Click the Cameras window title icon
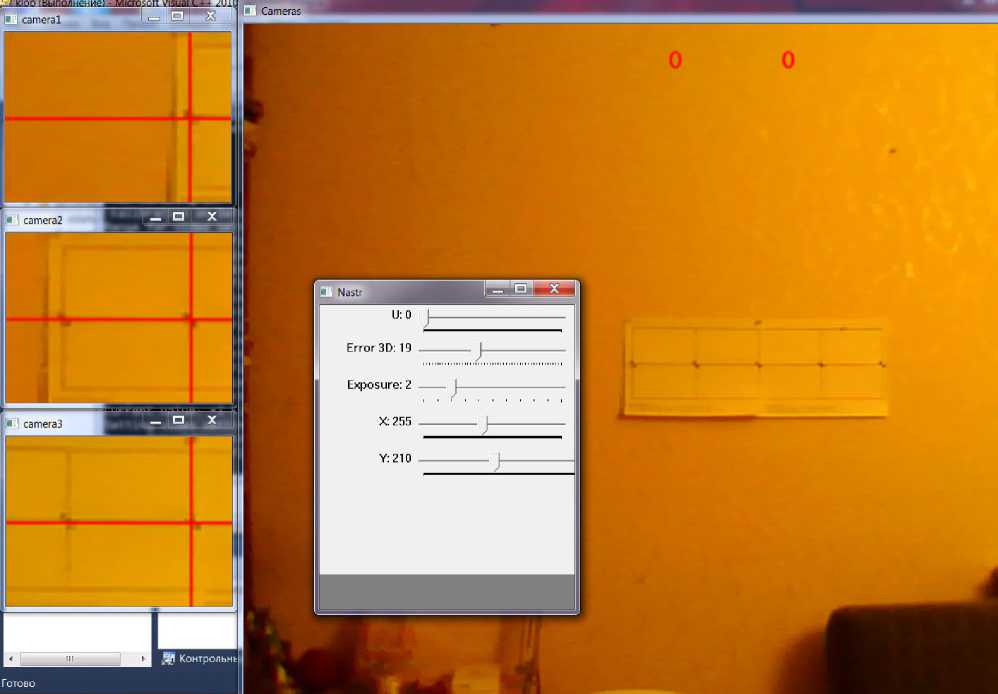Screen dimensions: 998x694 250,11
